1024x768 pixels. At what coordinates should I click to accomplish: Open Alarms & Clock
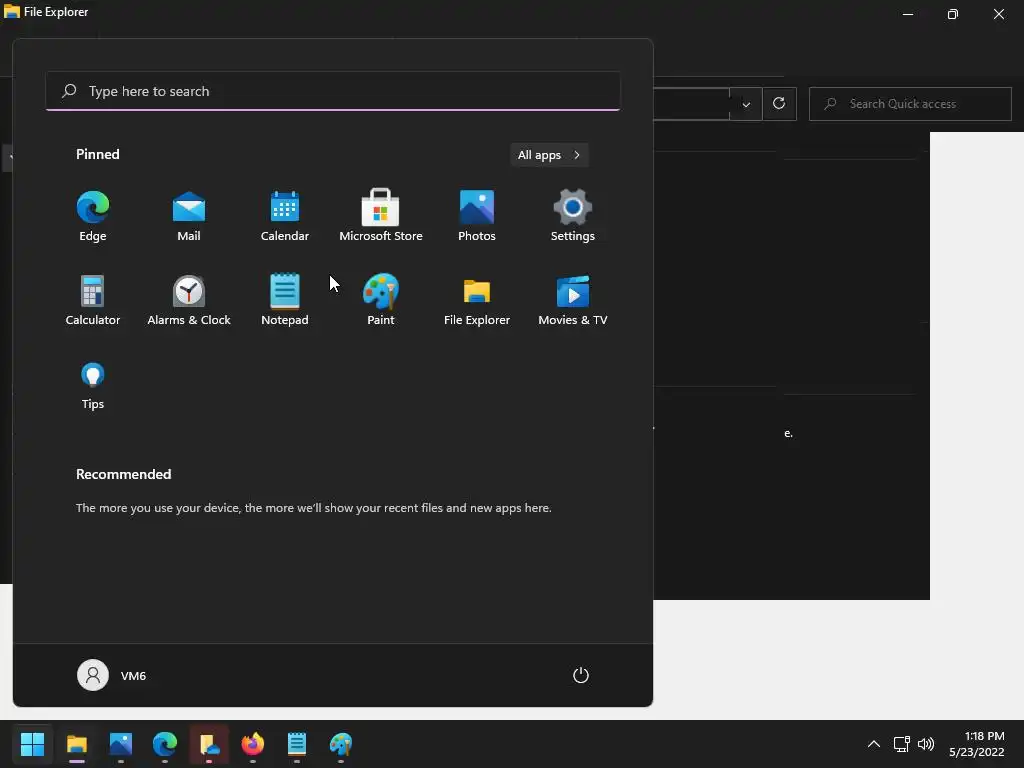189,300
